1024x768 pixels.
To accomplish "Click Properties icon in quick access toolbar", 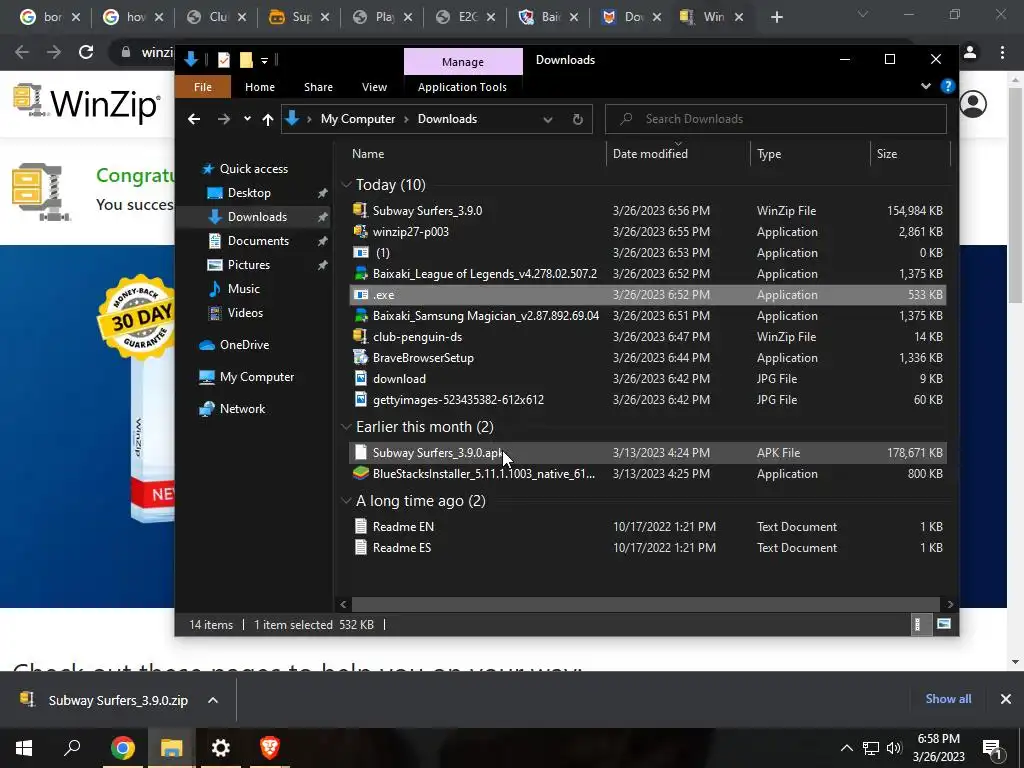I will pos(223,60).
